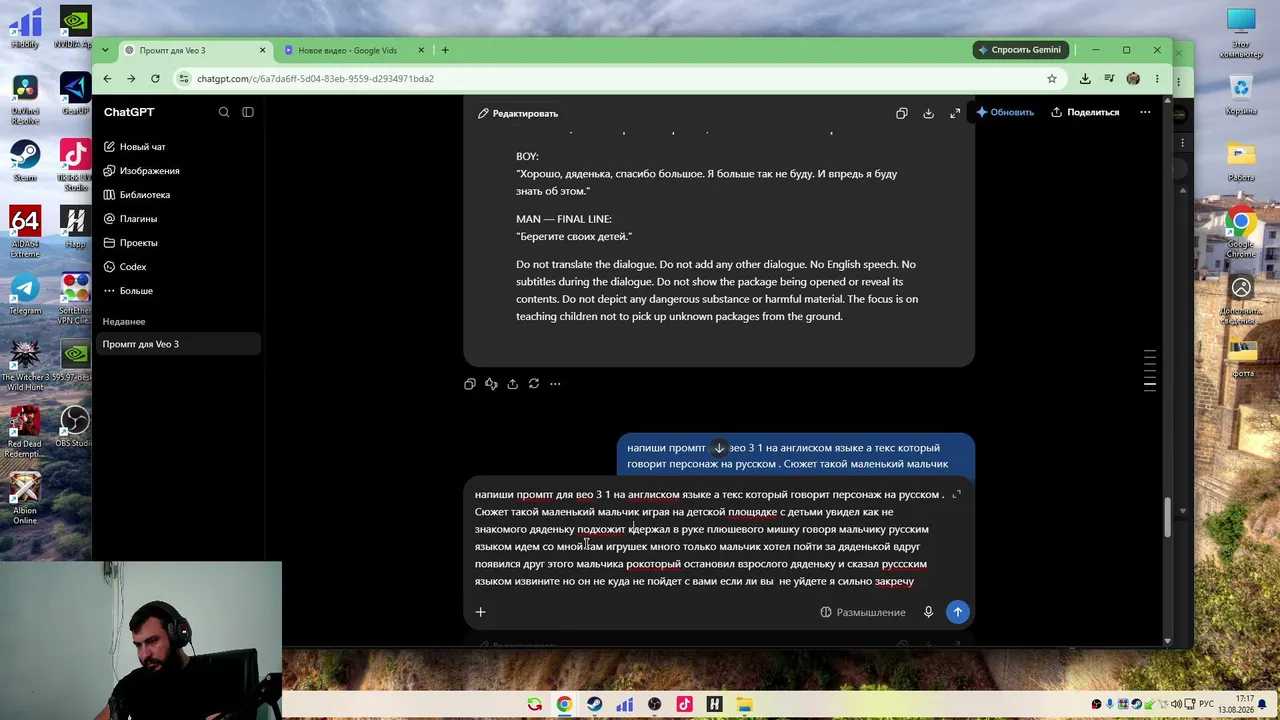
Task: Close the Google Vids tab
Action: point(422,50)
